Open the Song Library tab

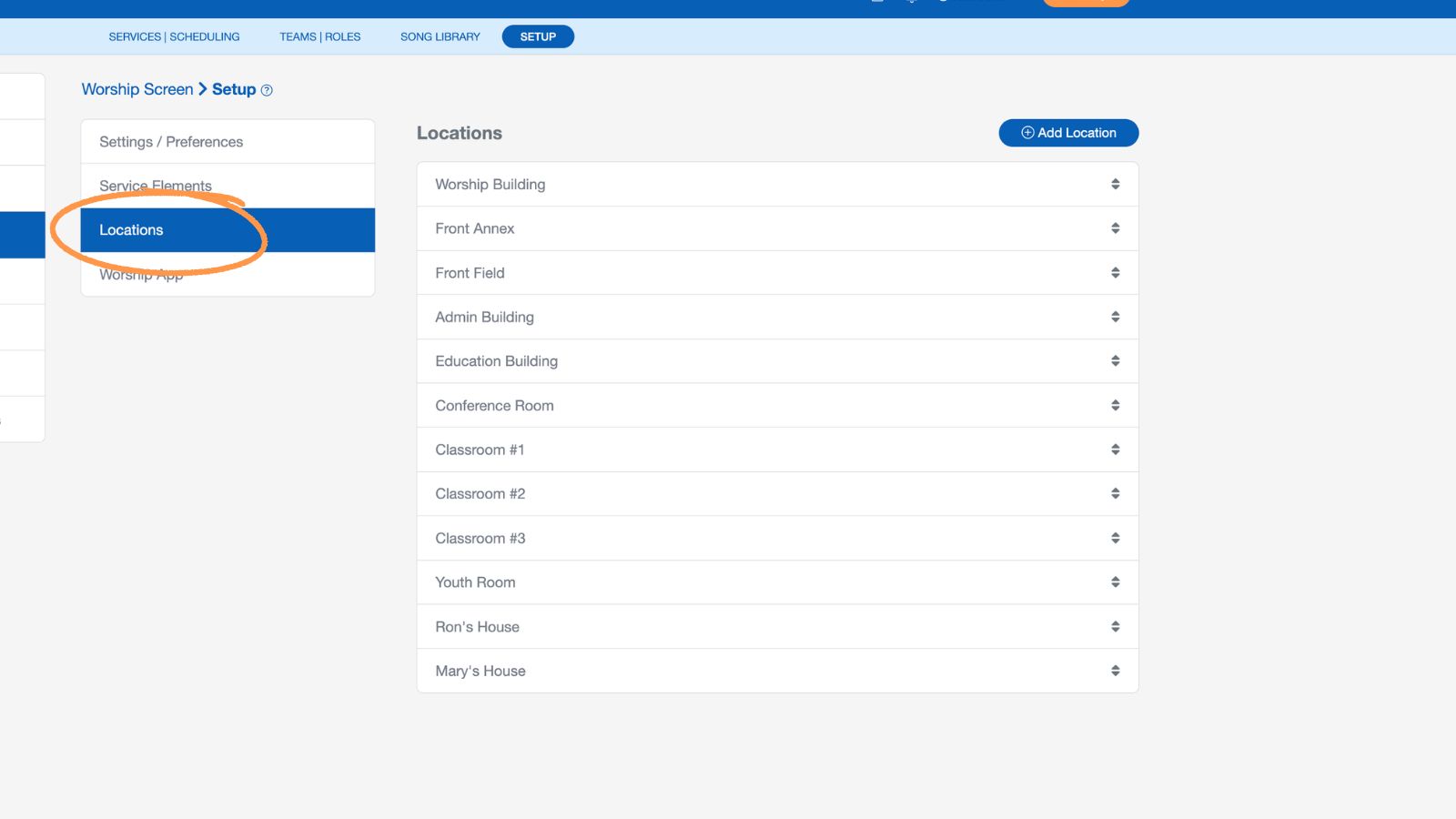[440, 37]
